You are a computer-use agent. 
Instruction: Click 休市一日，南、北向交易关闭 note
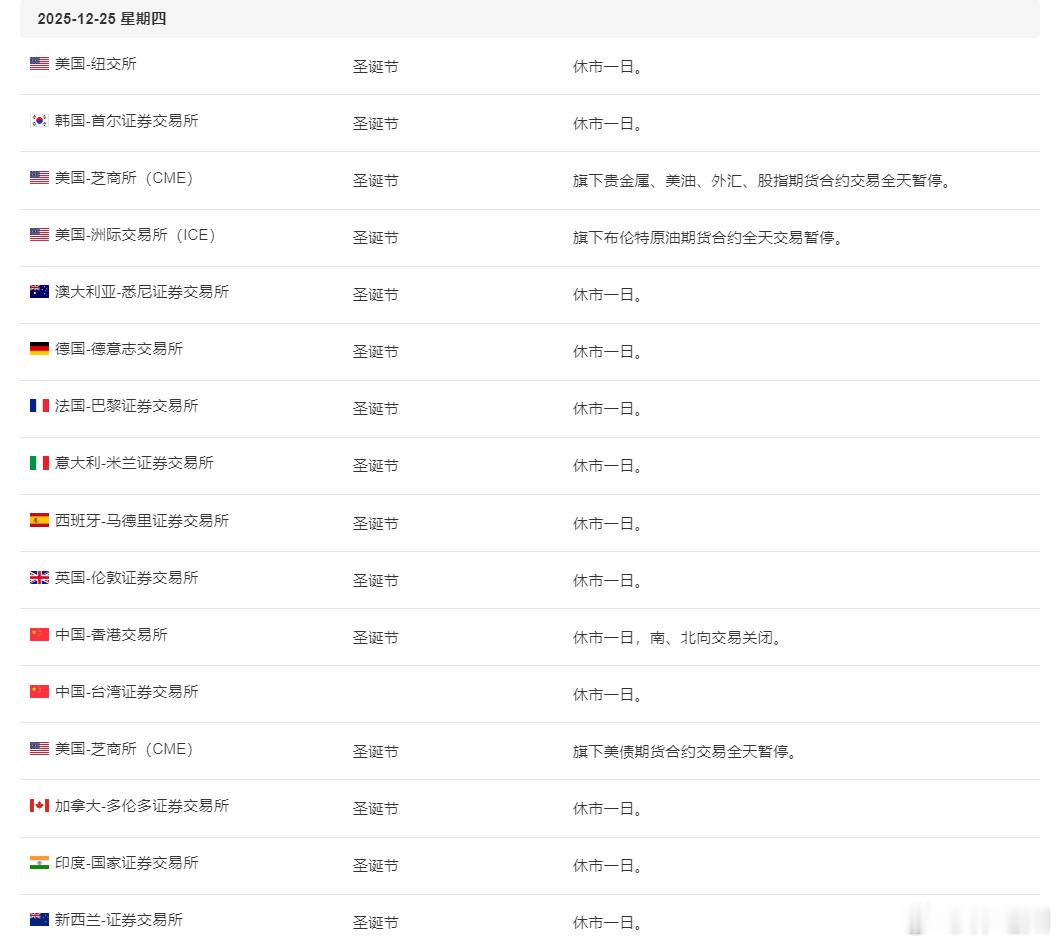click(677, 637)
